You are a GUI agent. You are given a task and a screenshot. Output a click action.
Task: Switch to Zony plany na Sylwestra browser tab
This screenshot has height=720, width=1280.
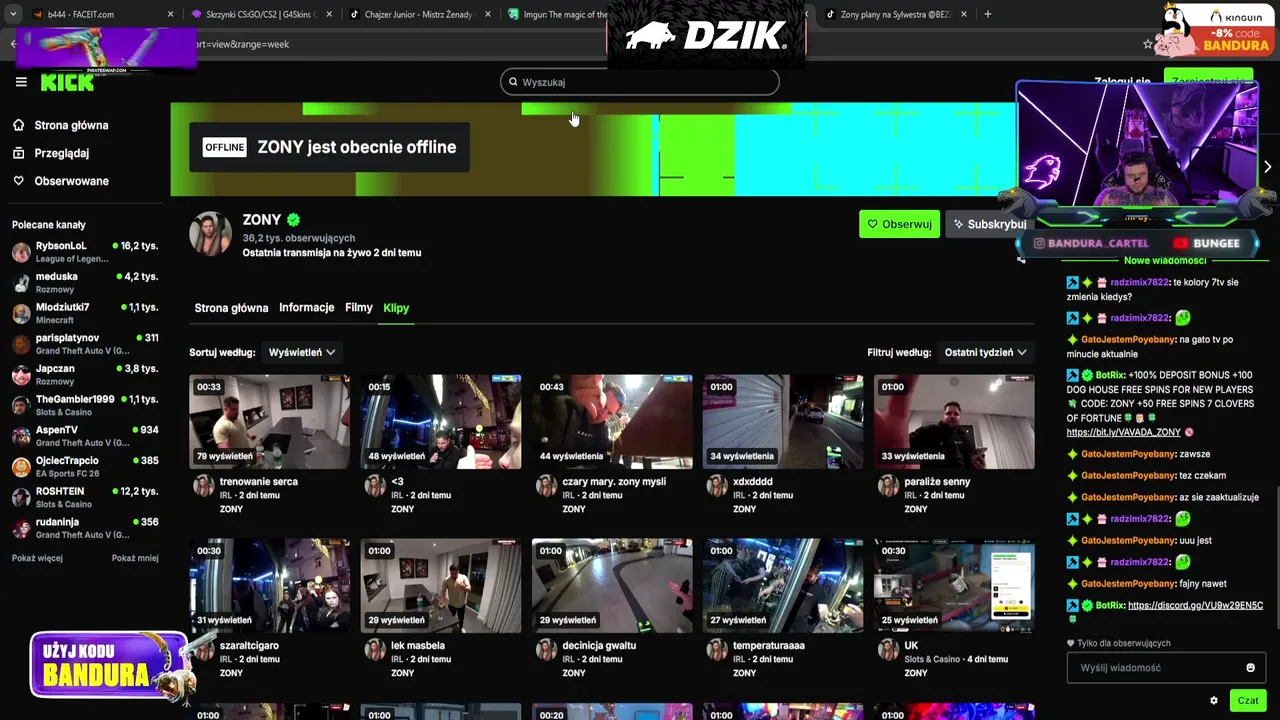click(x=895, y=14)
